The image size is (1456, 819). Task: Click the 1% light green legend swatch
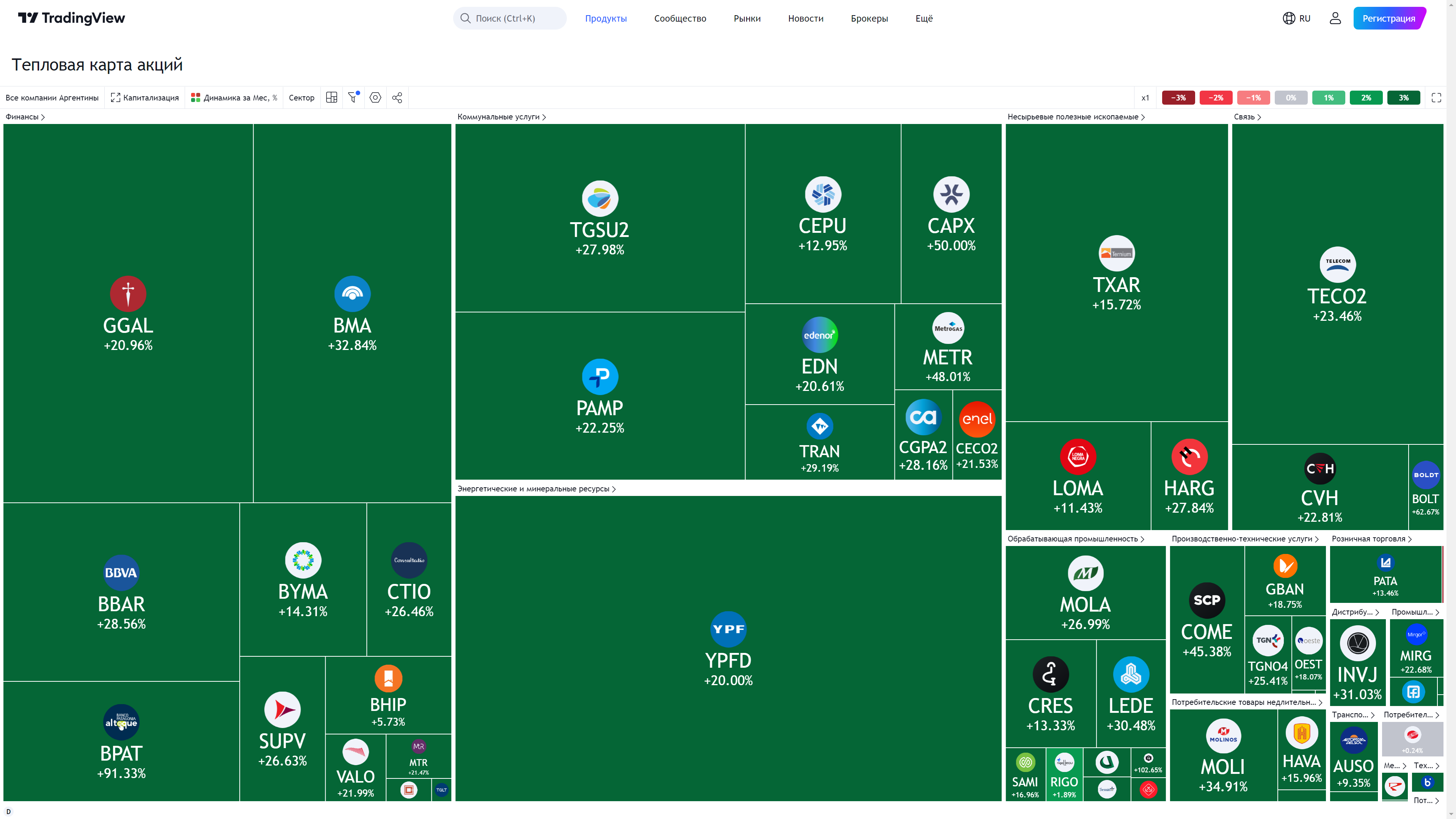tap(1328, 98)
